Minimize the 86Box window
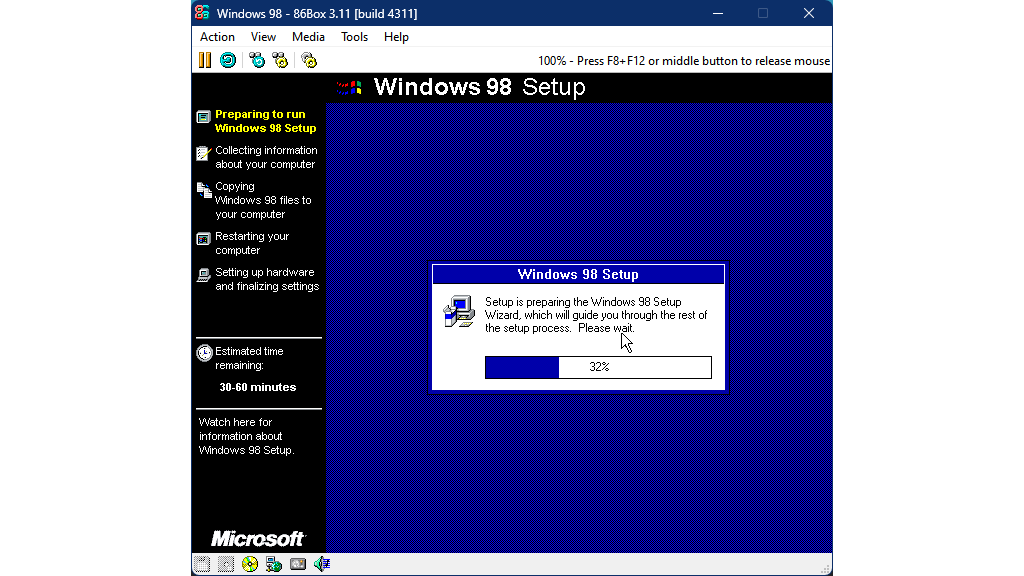This screenshot has width=1024, height=576. click(x=718, y=13)
